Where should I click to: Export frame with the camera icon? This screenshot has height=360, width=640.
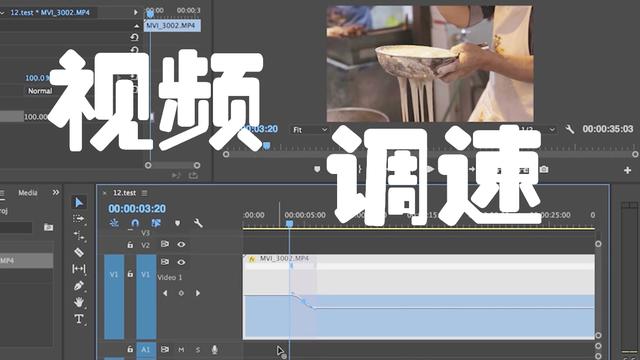[544, 169]
